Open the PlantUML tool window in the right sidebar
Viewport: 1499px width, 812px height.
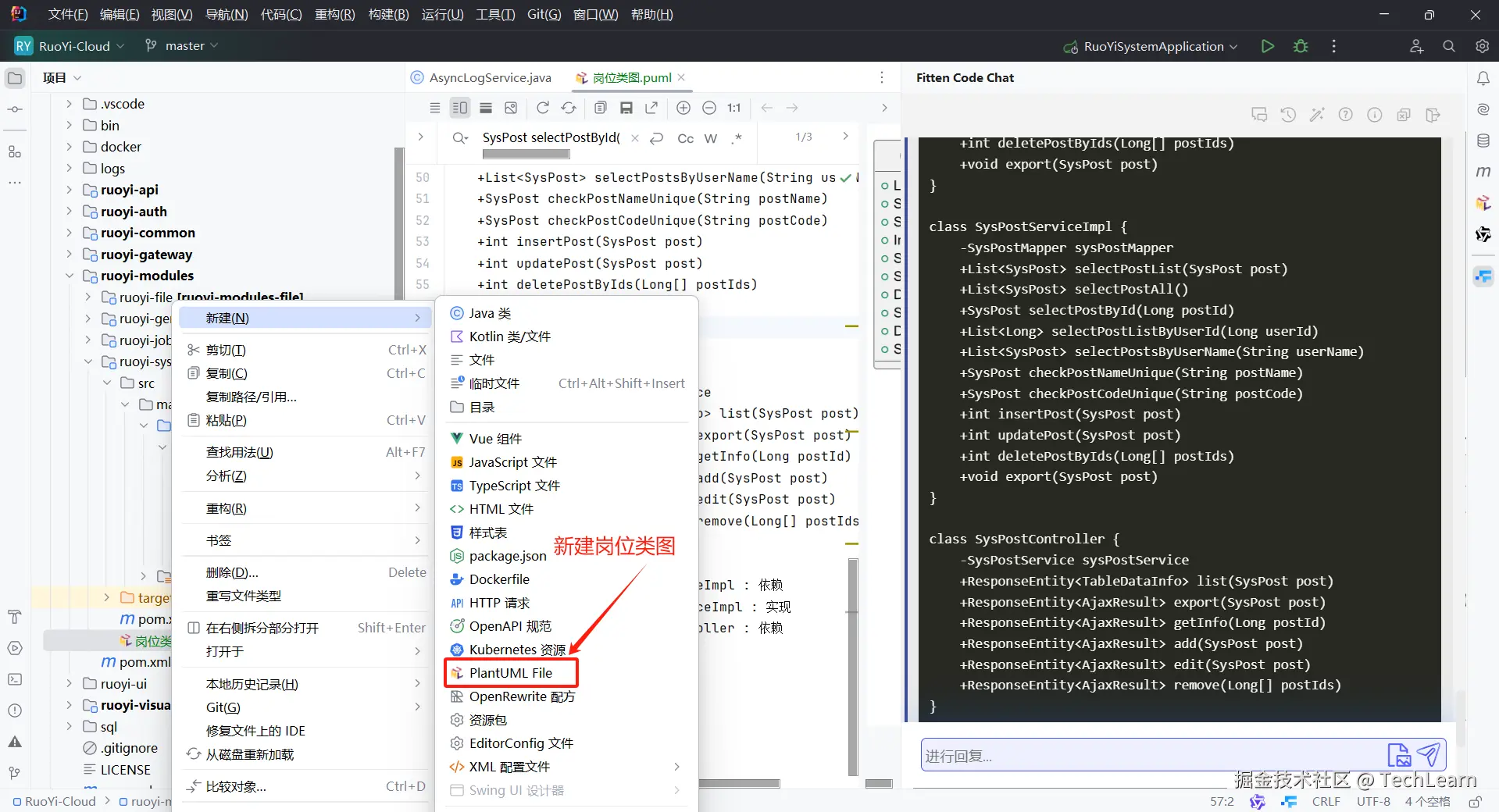point(1483,203)
